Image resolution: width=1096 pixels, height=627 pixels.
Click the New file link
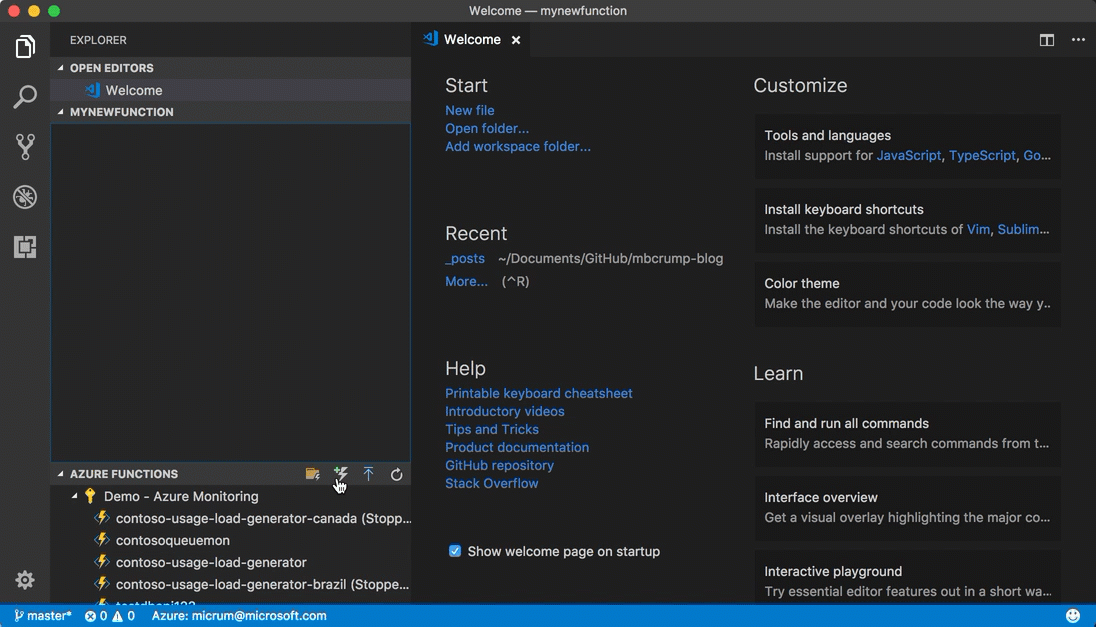tap(469, 110)
